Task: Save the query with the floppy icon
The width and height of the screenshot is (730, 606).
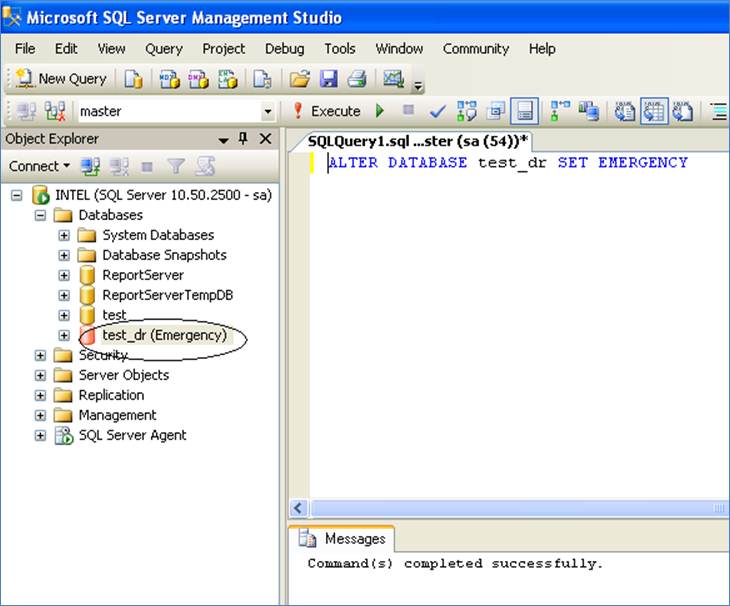Action: click(x=329, y=79)
